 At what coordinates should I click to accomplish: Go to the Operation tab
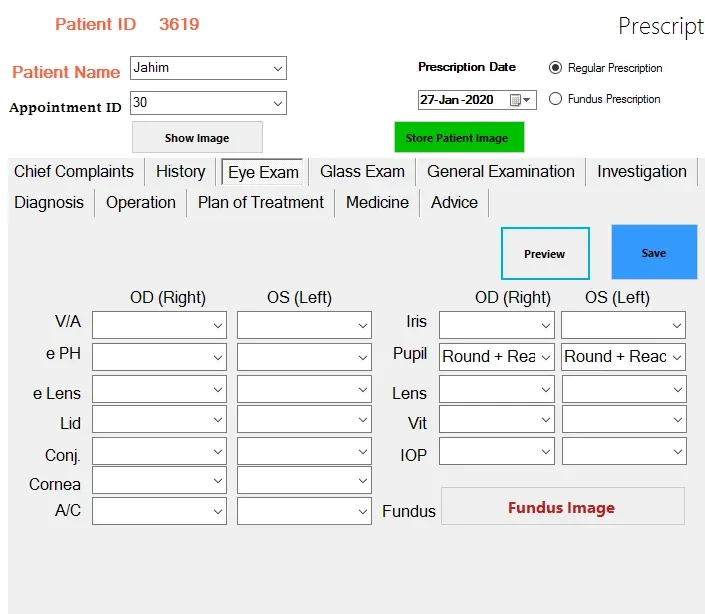pyautogui.click(x=141, y=202)
